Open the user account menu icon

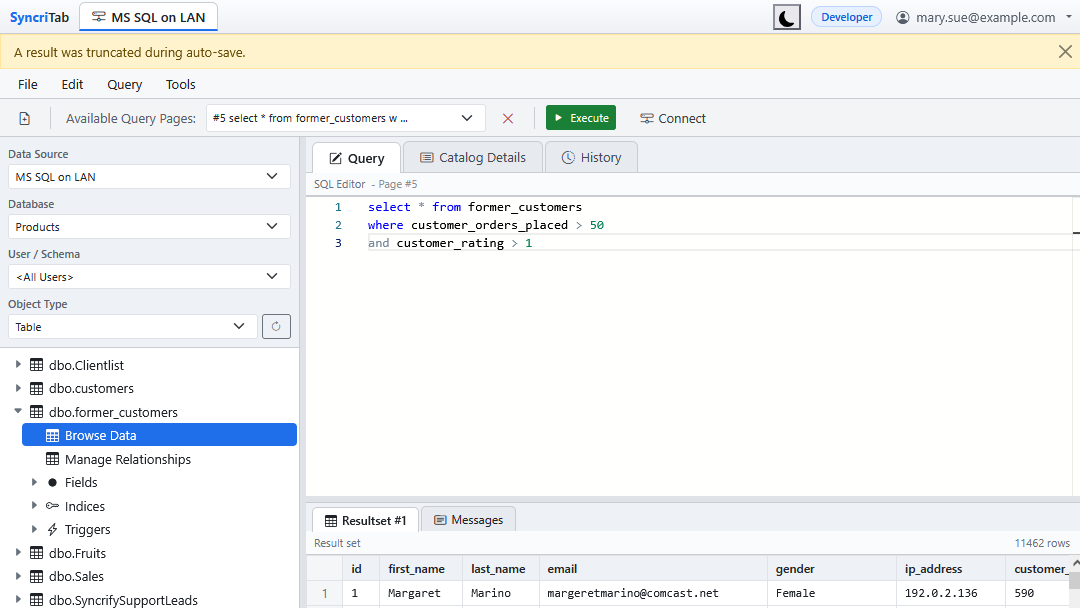pos(902,17)
